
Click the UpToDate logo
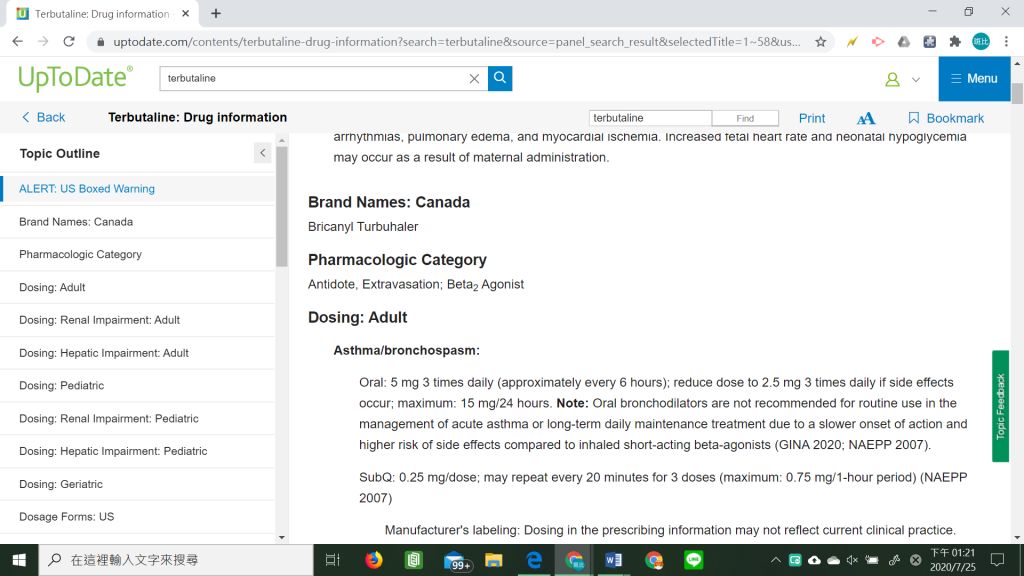(x=75, y=78)
